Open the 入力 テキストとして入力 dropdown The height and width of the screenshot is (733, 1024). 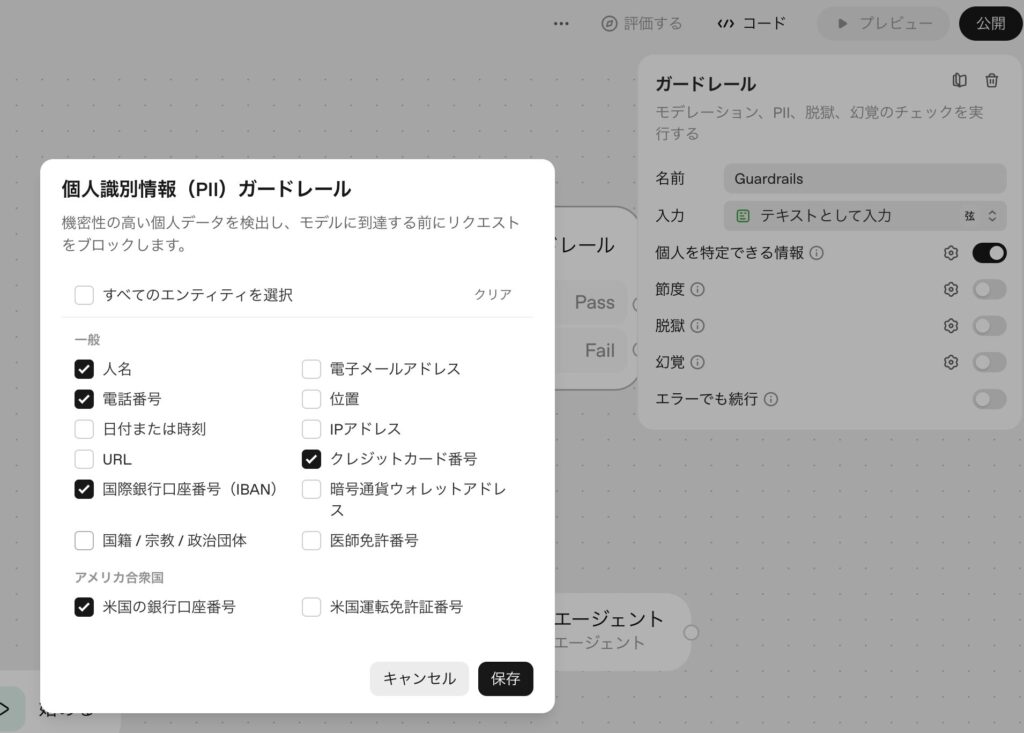864,215
